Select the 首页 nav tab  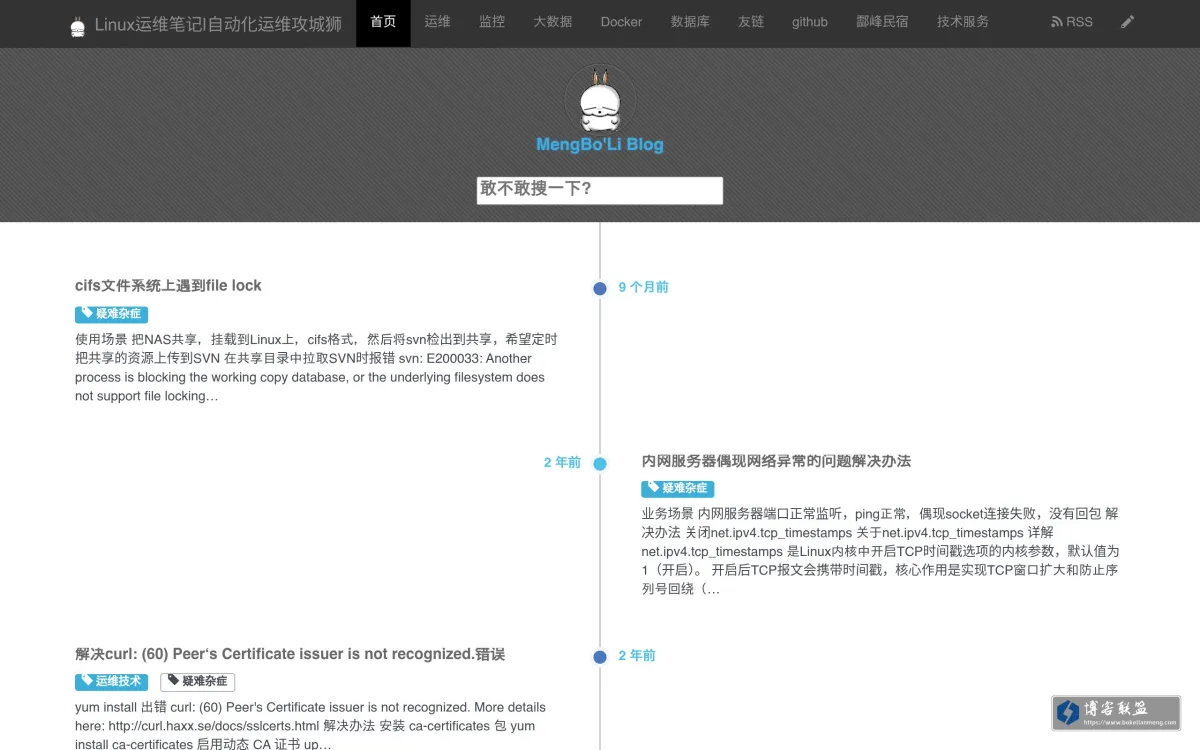pyautogui.click(x=383, y=22)
